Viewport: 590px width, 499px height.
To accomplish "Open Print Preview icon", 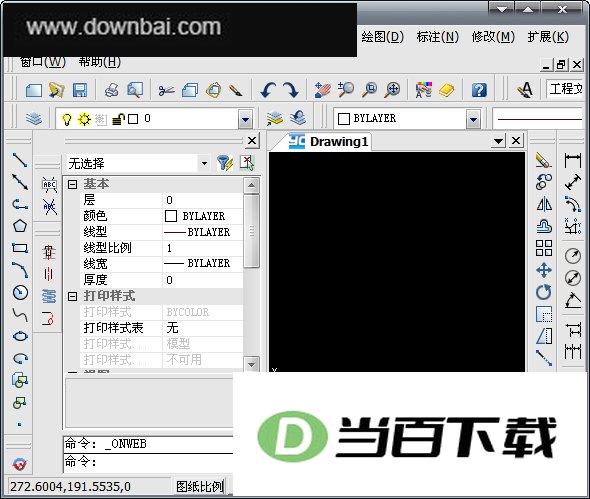I will [135, 90].
